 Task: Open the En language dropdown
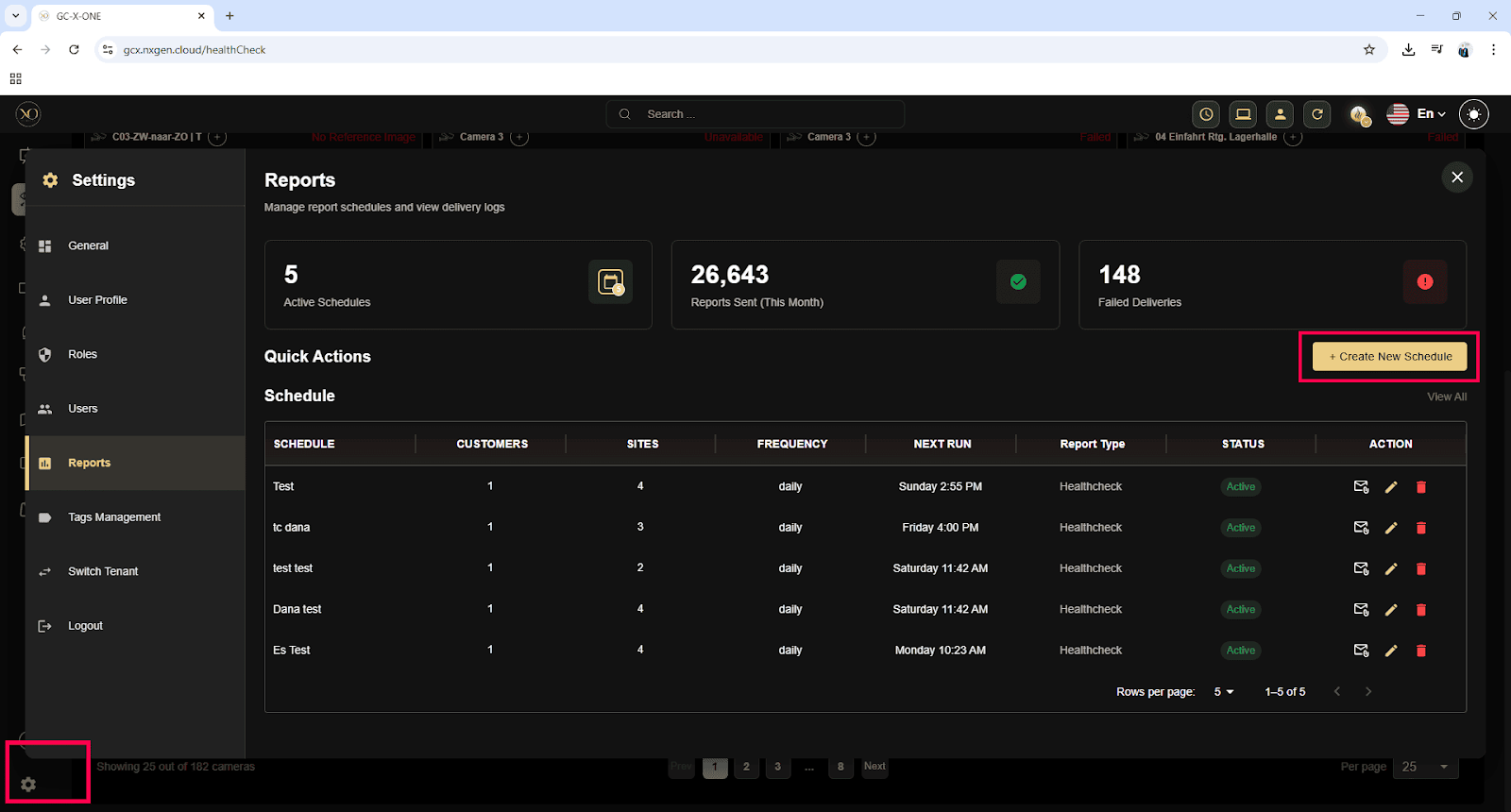click(x=1418, y=114)
